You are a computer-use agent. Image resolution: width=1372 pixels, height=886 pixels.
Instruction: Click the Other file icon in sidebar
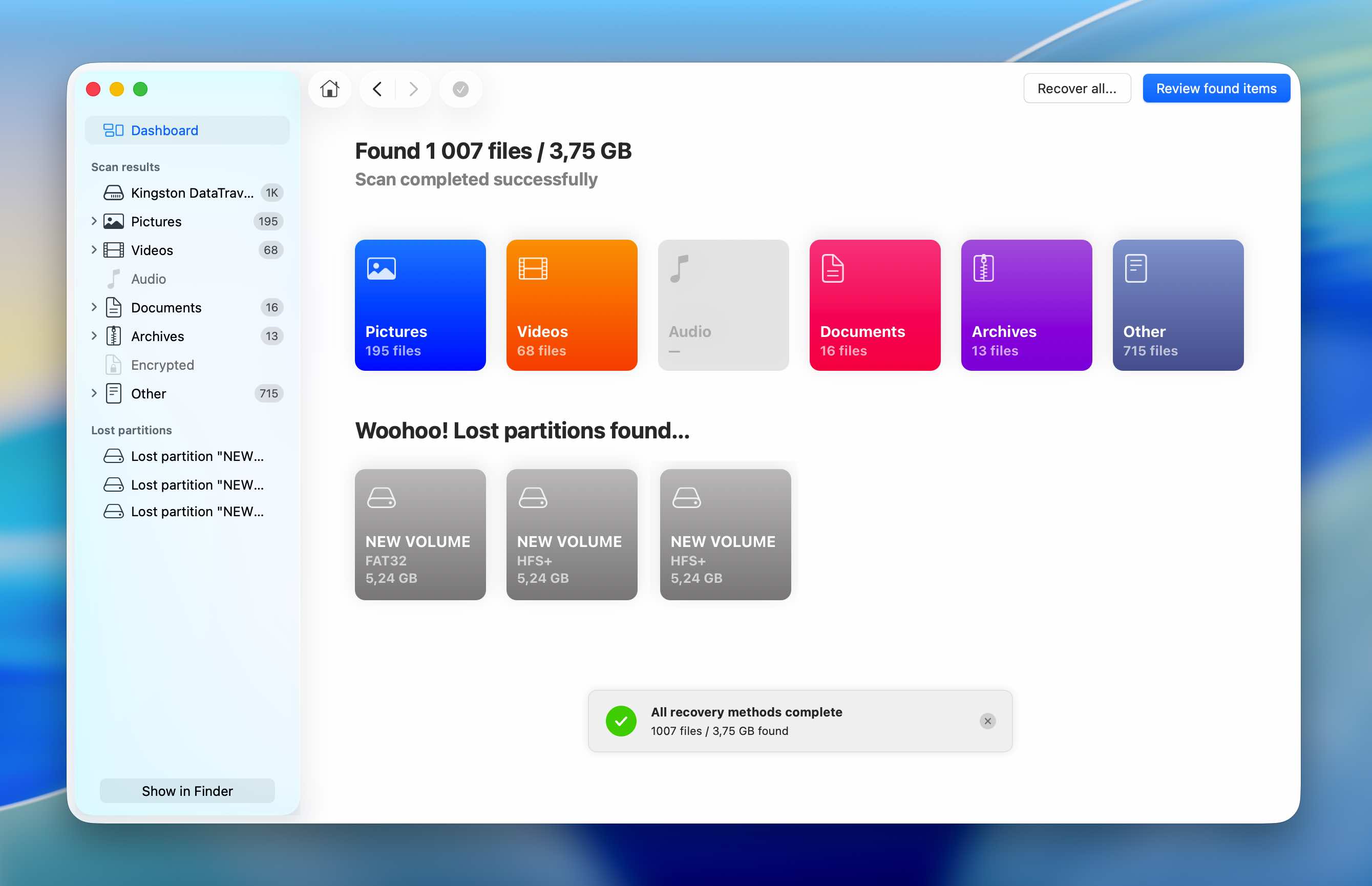click(x=113, y=393)
